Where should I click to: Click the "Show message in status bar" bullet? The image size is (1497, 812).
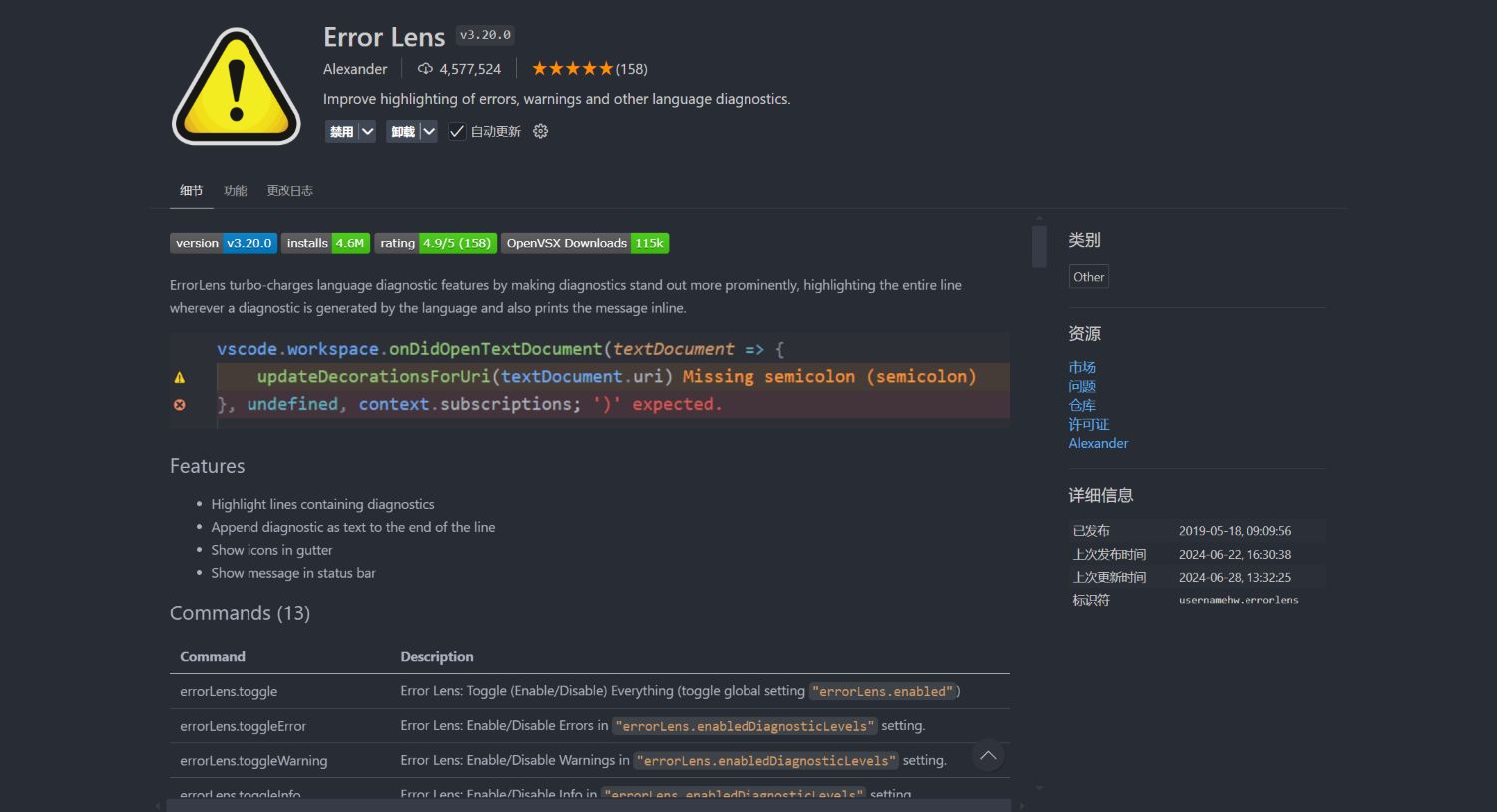pyautogui.click(x=293, y=573)
